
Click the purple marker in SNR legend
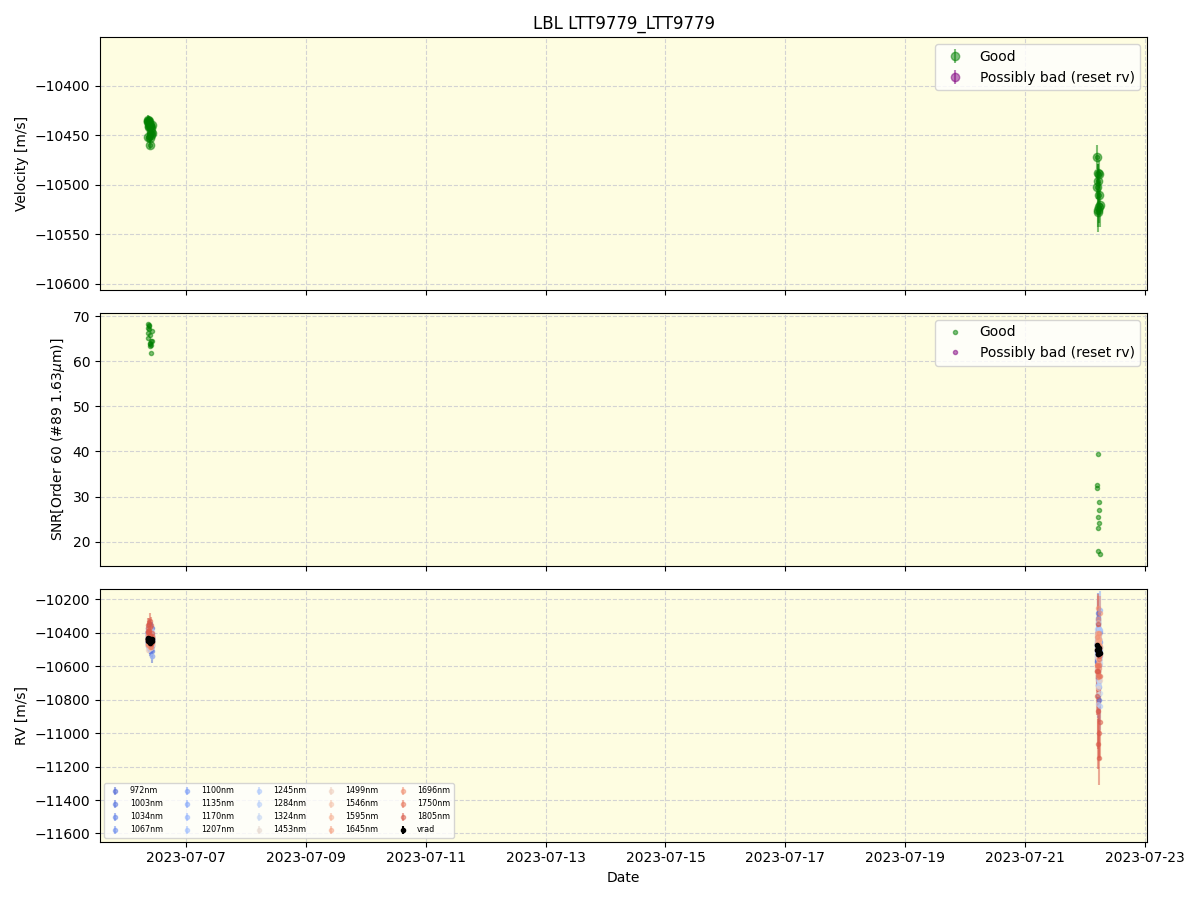955,353
